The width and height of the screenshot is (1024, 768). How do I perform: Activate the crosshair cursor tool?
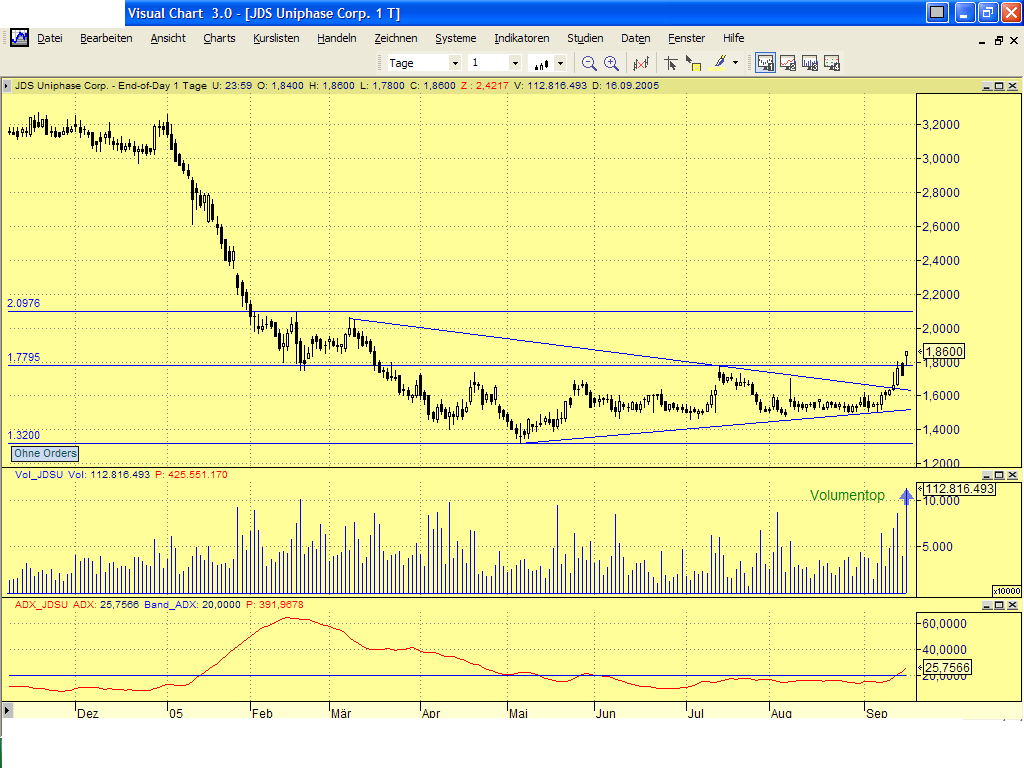(672, 62)
